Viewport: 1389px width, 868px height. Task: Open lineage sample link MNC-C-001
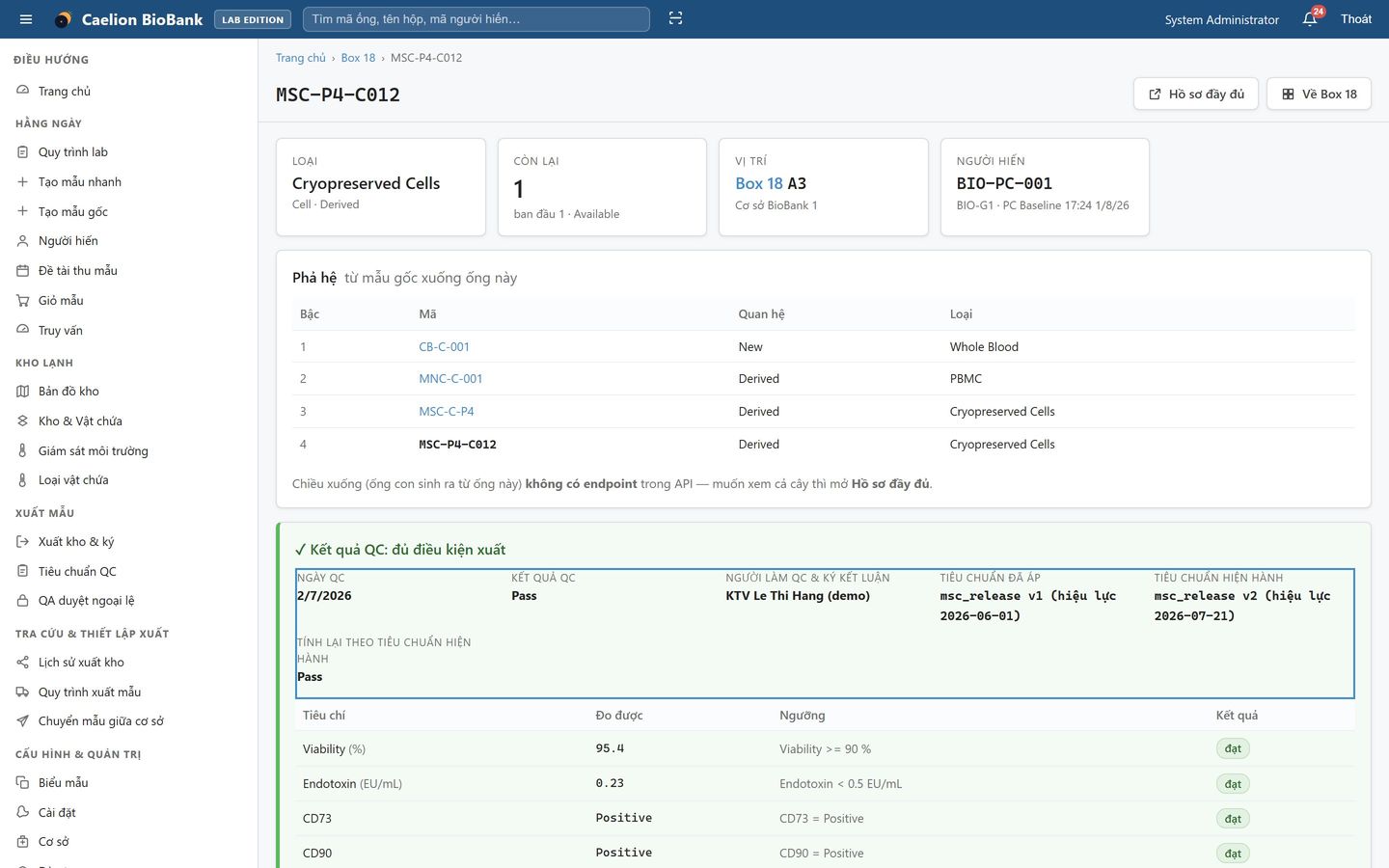pyautogui.click(x=450, y=379)
